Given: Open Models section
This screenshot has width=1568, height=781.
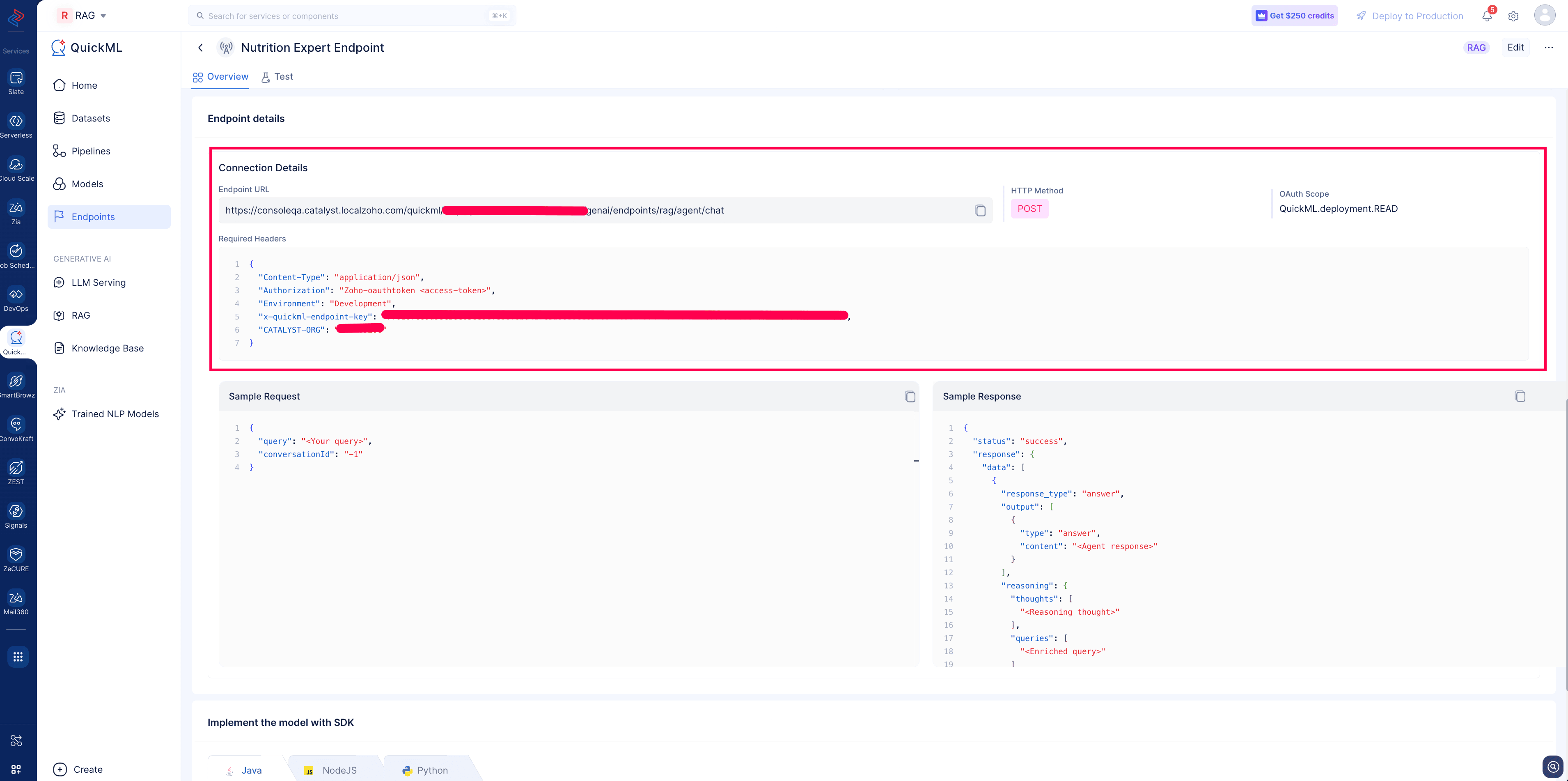Looking at the screenshot, I should tap(109, 184).
